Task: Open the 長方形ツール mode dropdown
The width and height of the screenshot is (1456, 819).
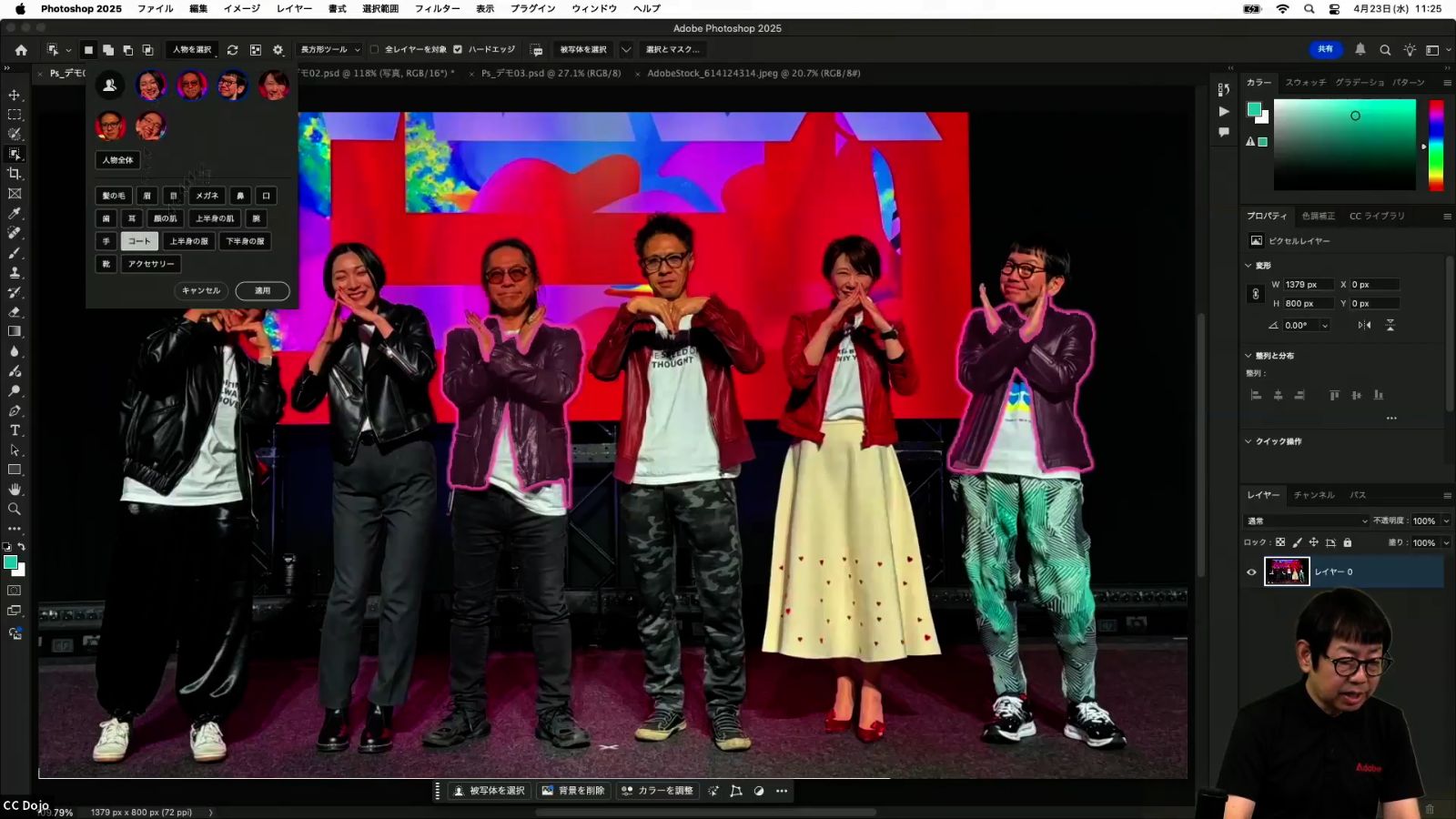Action: (x=330, y=50)
